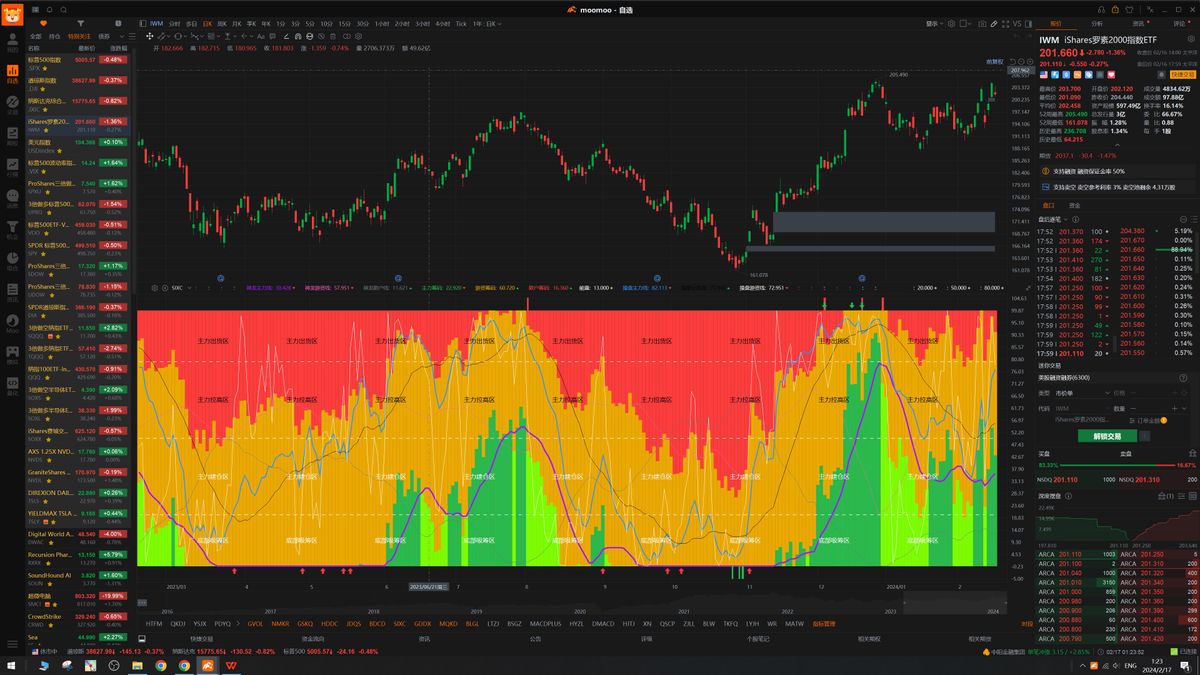Select the 15分 timeframe button
The image size is (1200, 675).
pos(344,22)
